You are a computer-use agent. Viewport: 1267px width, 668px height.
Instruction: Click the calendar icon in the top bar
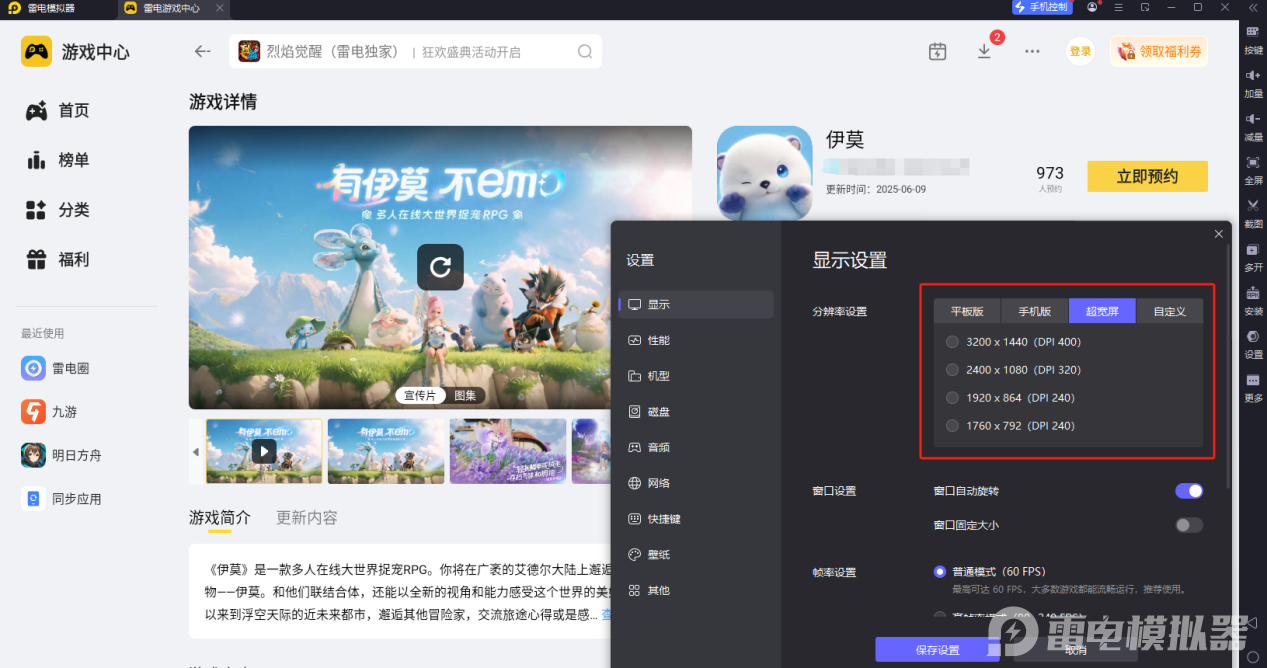[x=937, y=50]
